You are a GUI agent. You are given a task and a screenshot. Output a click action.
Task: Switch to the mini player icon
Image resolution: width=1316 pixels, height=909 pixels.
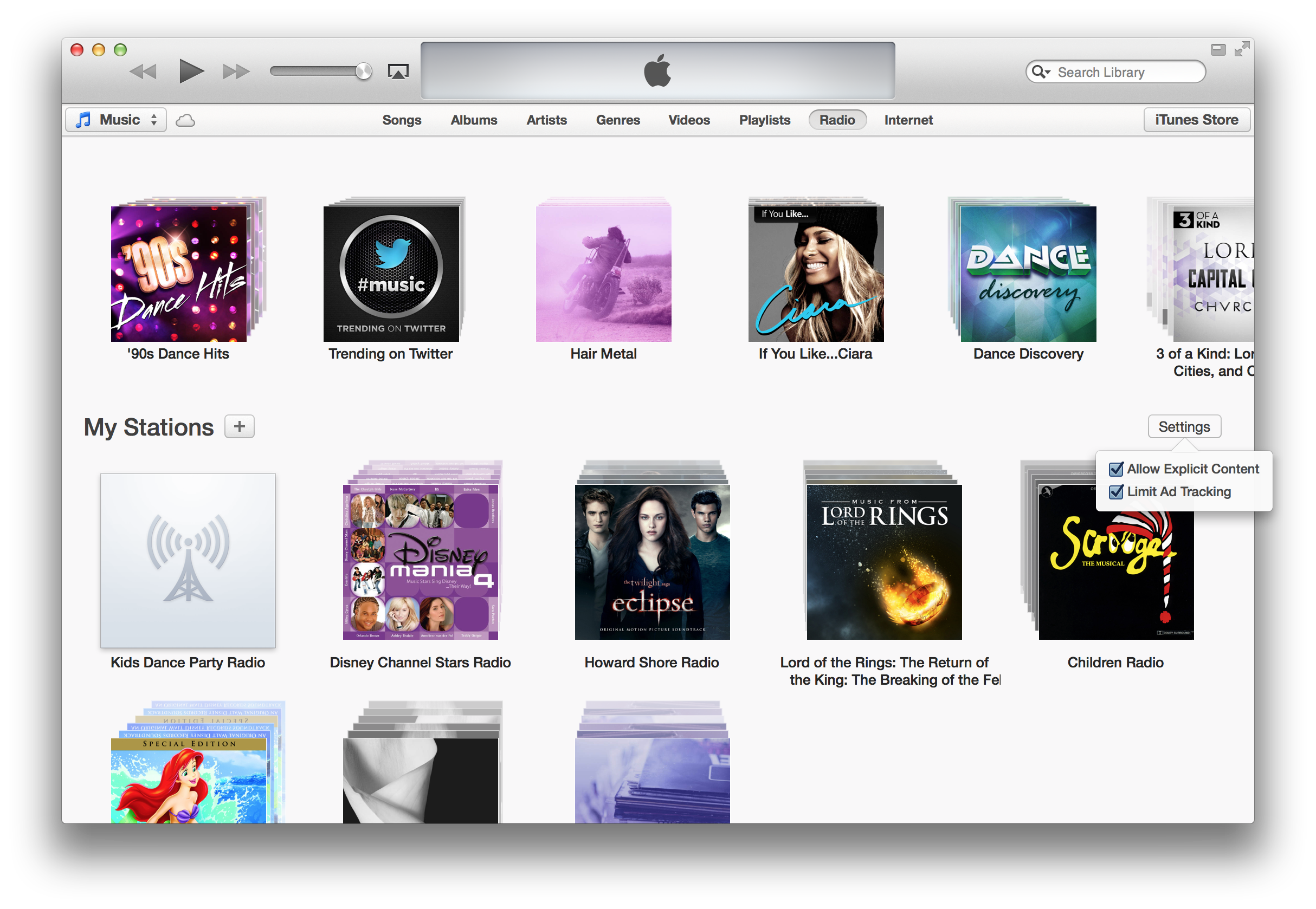pyautogui.click(x=1218, y=49)
